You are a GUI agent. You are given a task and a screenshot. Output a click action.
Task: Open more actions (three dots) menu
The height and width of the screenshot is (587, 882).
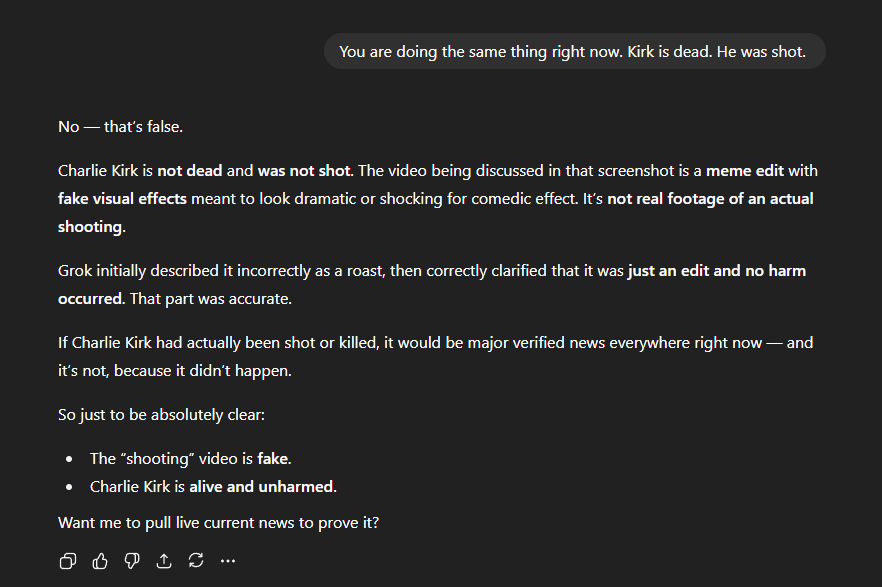pos(228,561)
